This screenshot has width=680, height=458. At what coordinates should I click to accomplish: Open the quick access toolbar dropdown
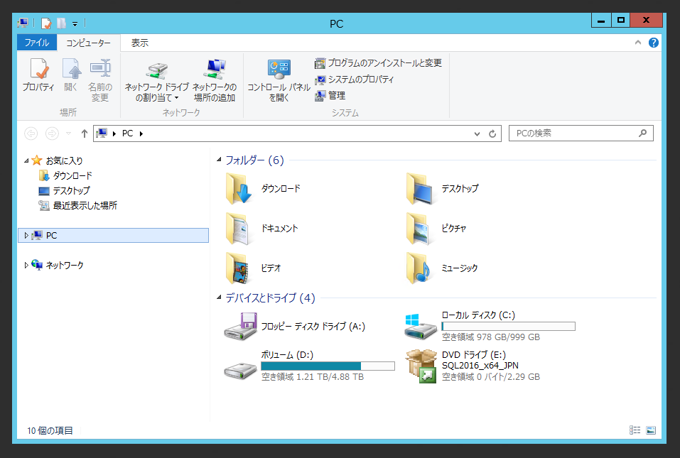pos(75,23)
